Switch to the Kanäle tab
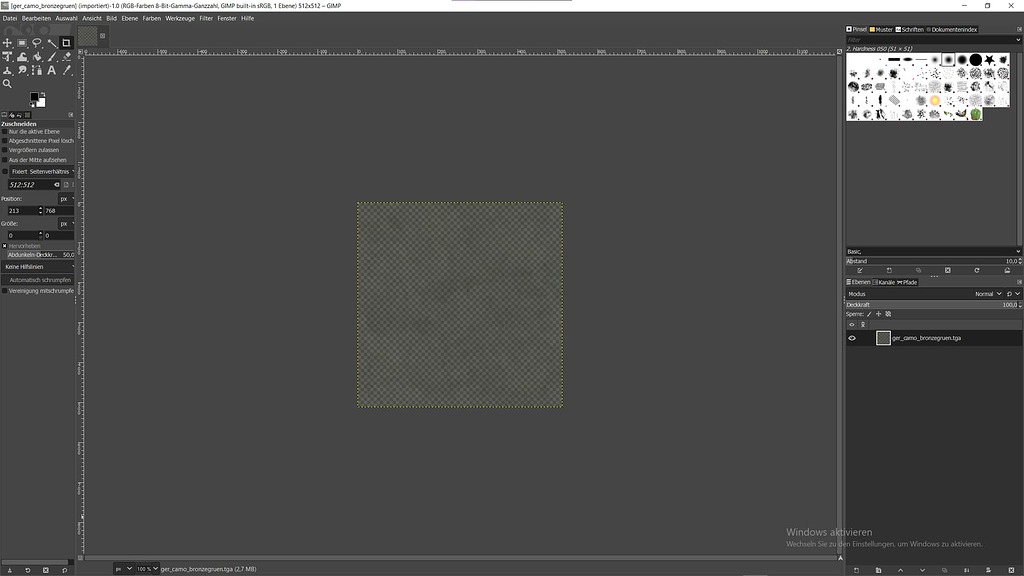The height and width of the screenshot is (576, 1024). point(886,282)
